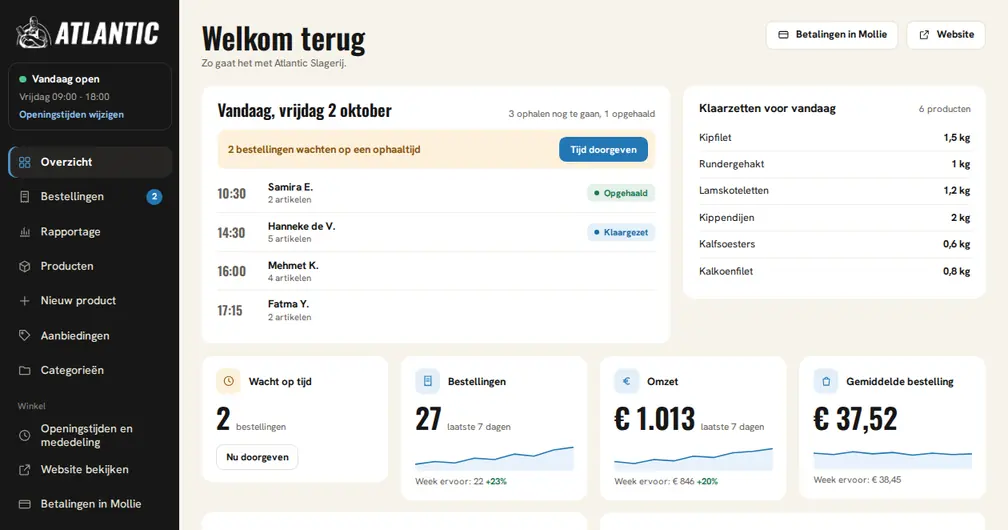
Task: Click the Categorieën folder icon
Action: (24, 370)
